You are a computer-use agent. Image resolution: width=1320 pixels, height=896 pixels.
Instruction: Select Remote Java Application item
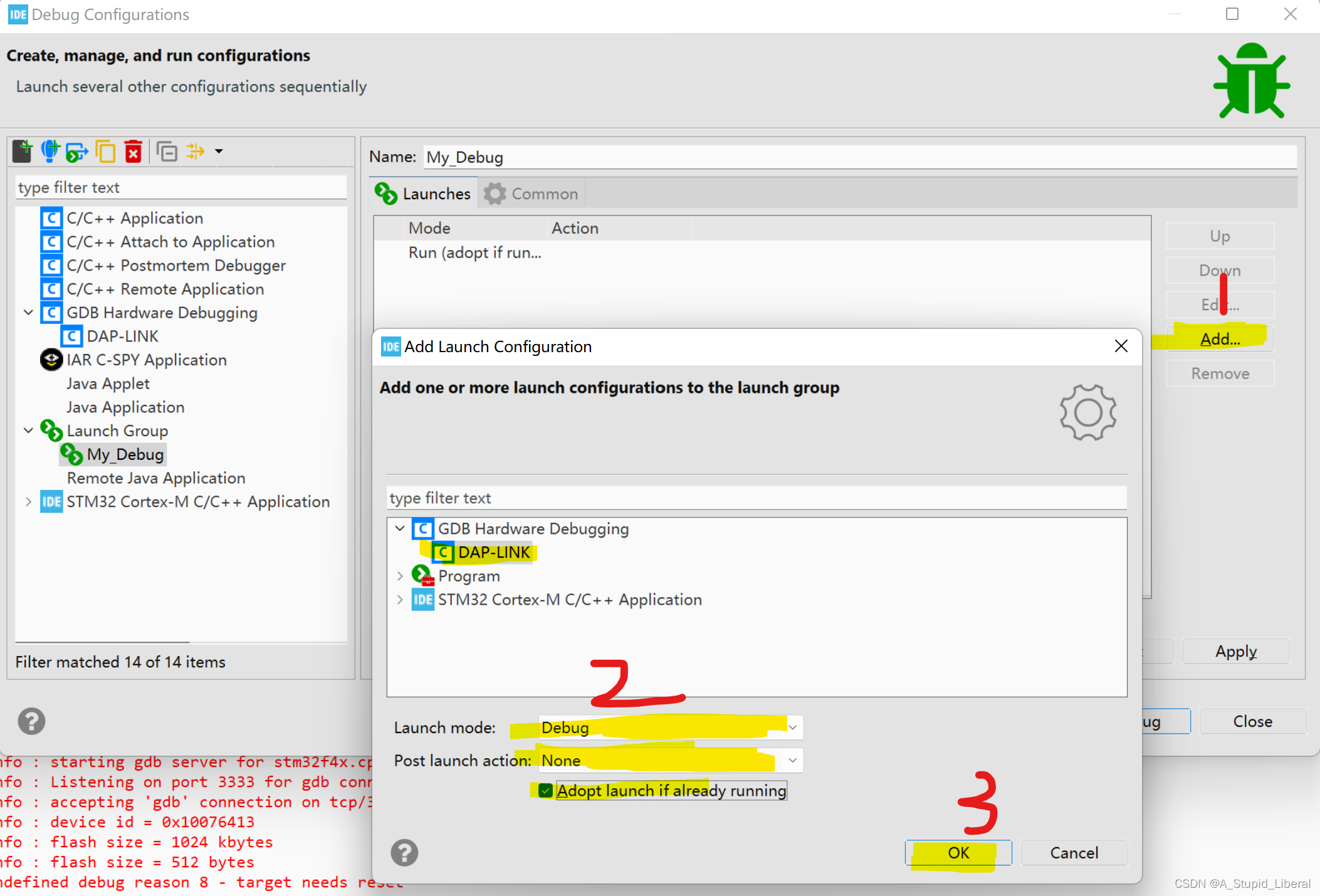coord(156,478)
